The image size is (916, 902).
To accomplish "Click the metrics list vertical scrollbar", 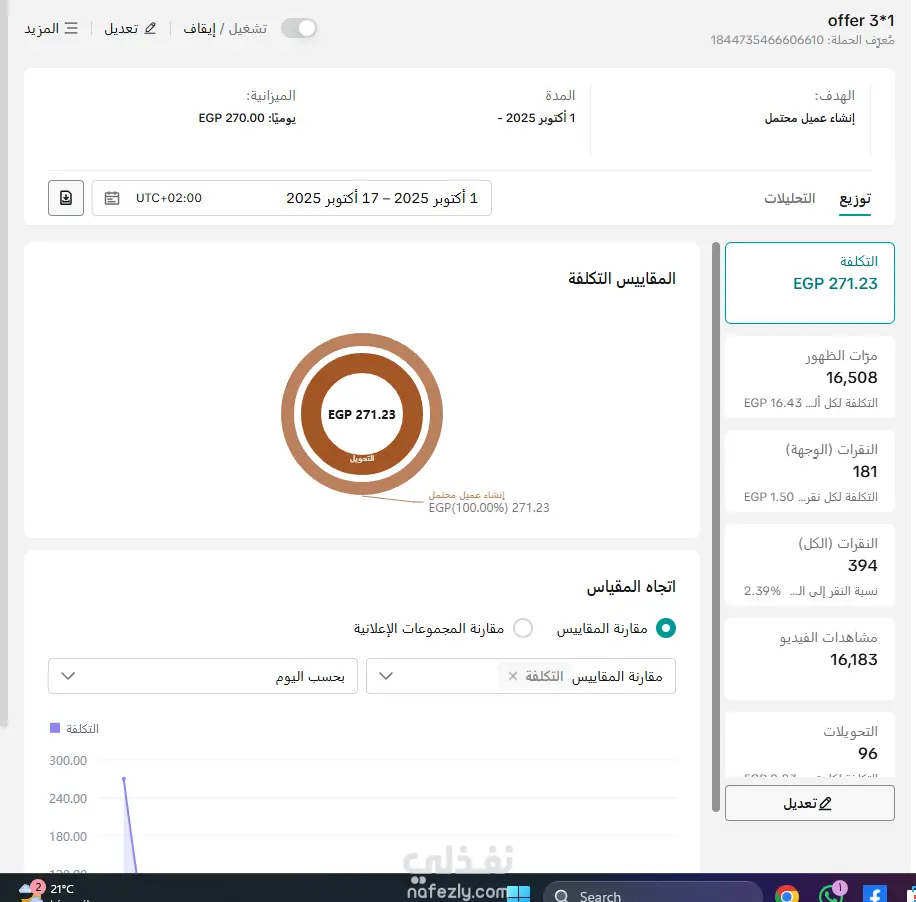I will [x=716, y=527].
